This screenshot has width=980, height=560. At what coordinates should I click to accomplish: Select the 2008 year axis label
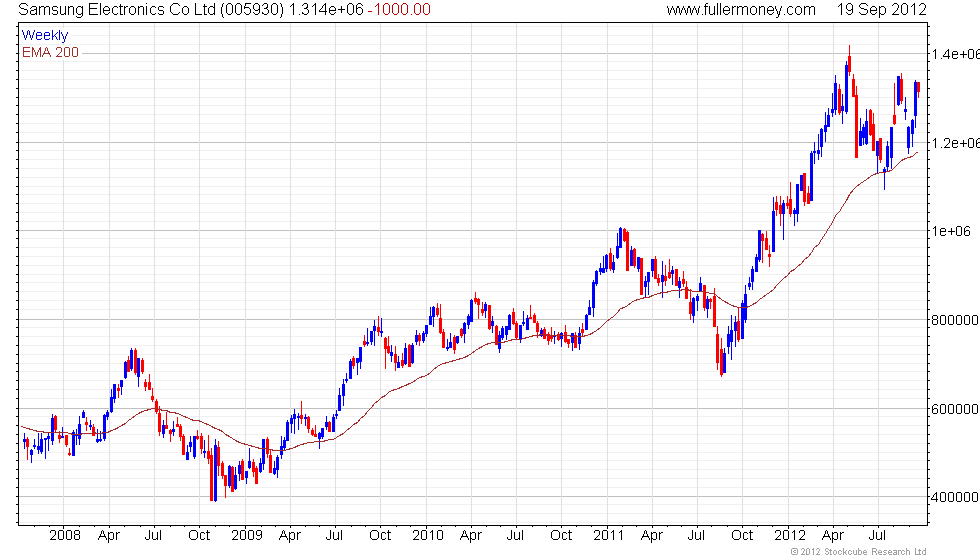click(65, 535)
